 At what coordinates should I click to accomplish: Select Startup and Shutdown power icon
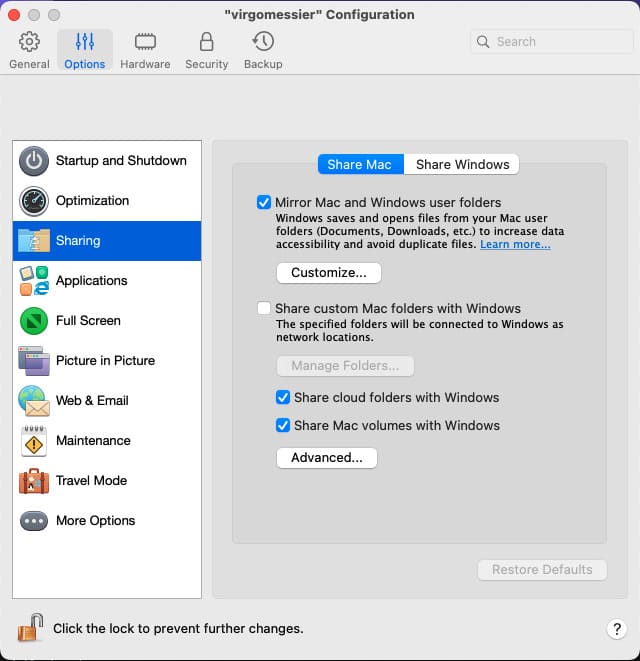(x=34, y=161)
